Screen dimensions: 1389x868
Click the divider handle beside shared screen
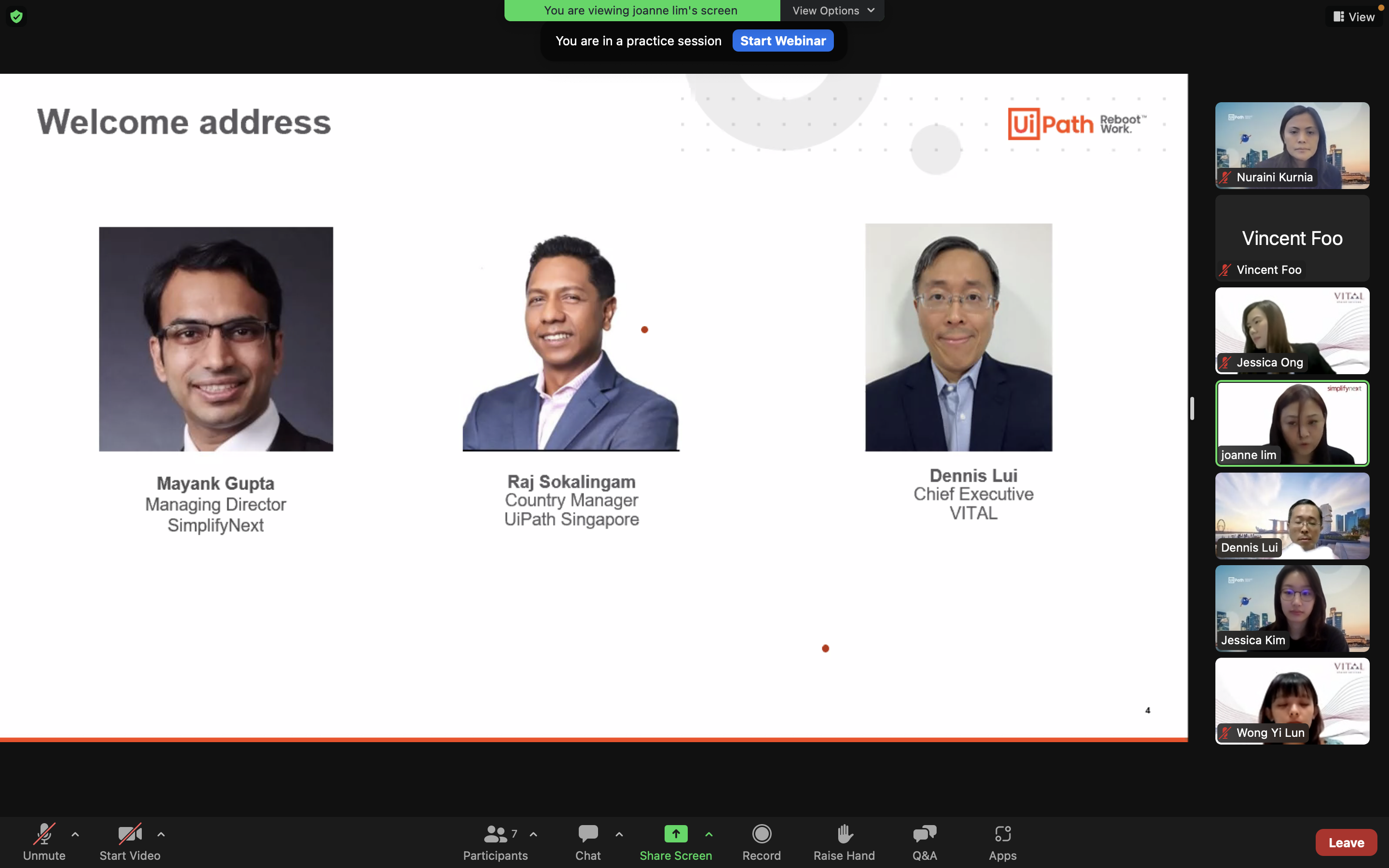1192,408
